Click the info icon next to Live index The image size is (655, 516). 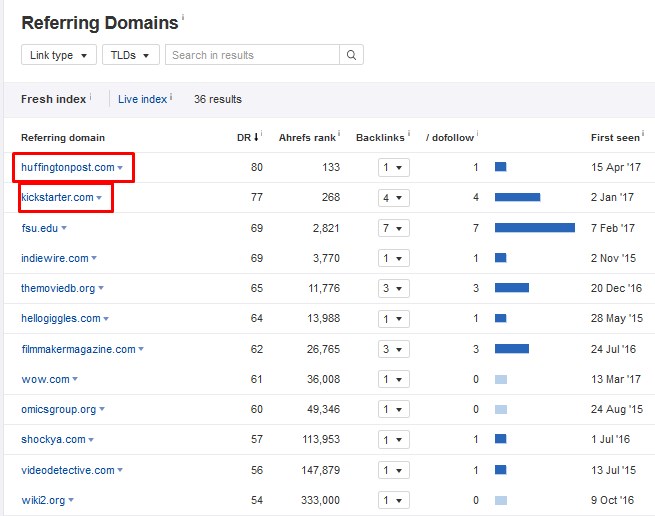(171, 97)
